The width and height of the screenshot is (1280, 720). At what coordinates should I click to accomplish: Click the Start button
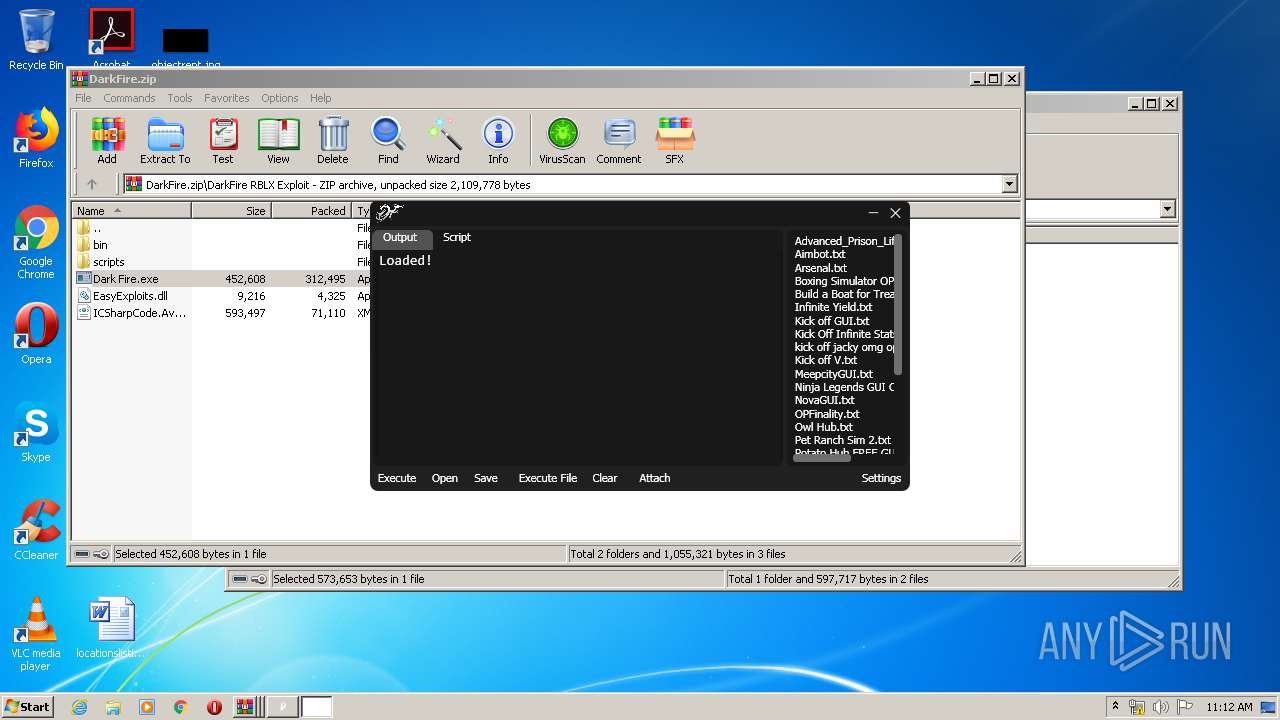point(28,707)
